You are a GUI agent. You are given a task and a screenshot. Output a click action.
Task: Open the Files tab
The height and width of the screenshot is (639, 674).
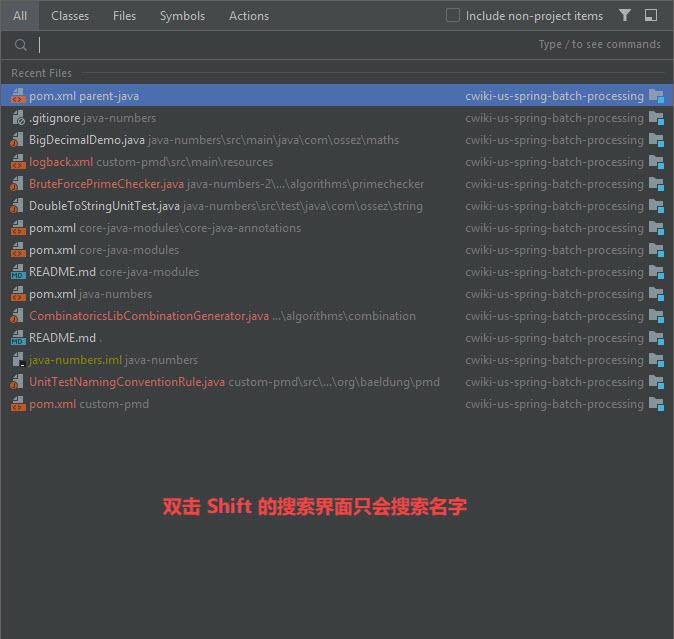(x=124, y=16)
